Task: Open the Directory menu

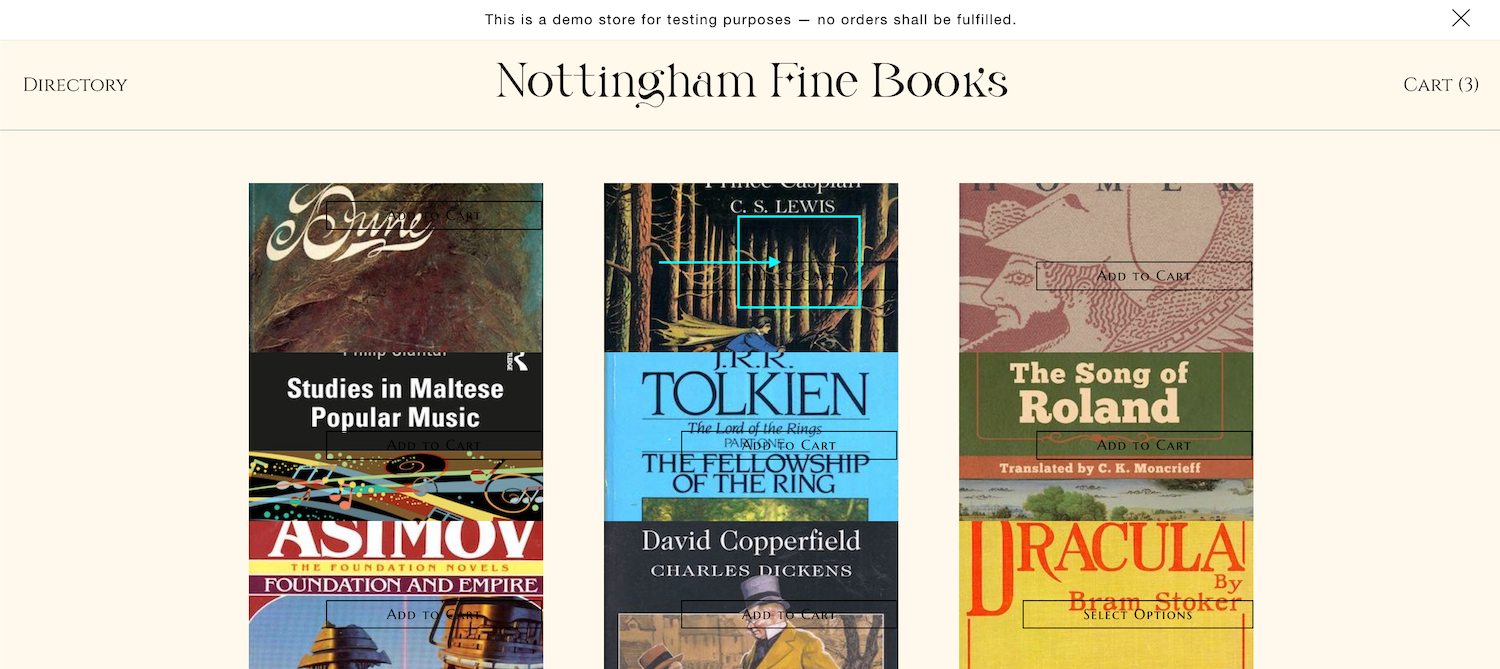Action: (x=75, y=85)
